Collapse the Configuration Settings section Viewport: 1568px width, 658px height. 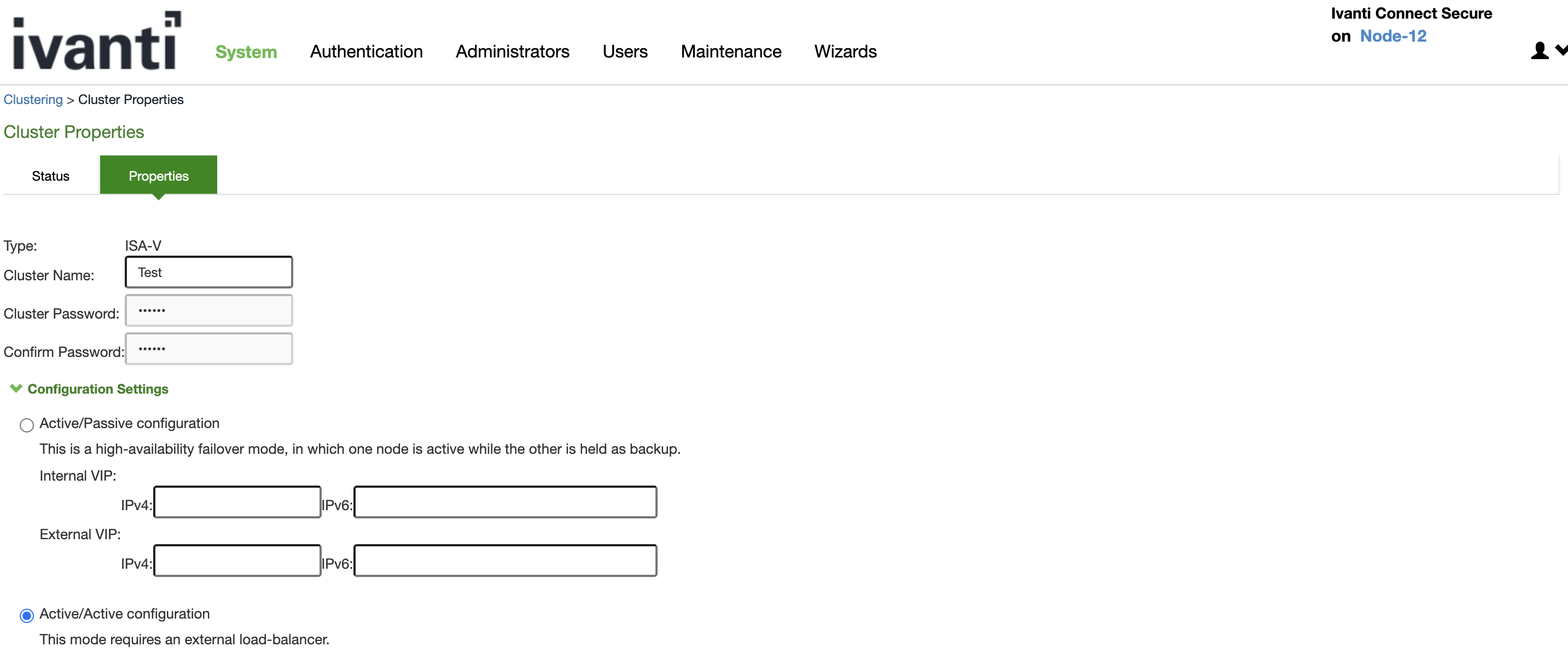16,388
